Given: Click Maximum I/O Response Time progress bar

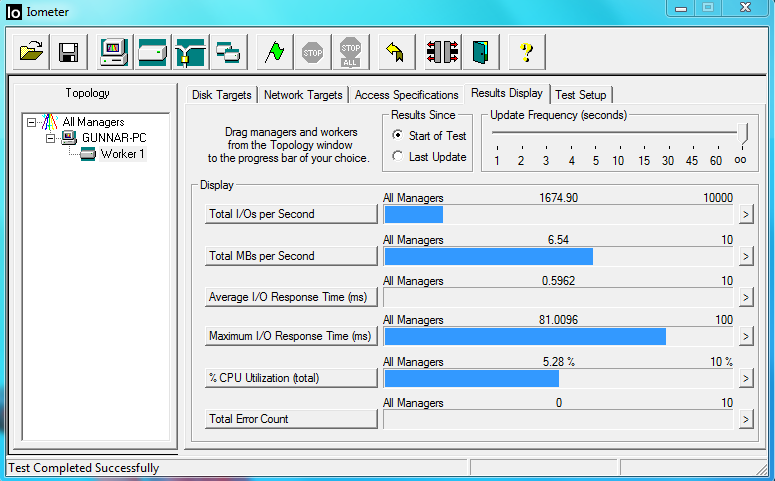Looking at the screenshot, I should point(558,337).
